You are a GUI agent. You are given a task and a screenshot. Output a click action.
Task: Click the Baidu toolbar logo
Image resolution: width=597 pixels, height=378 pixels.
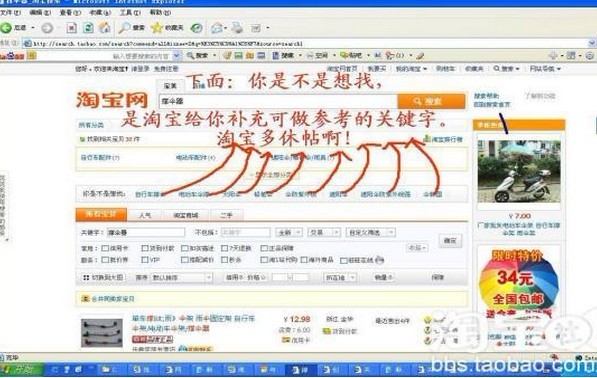tap(12, 56)
